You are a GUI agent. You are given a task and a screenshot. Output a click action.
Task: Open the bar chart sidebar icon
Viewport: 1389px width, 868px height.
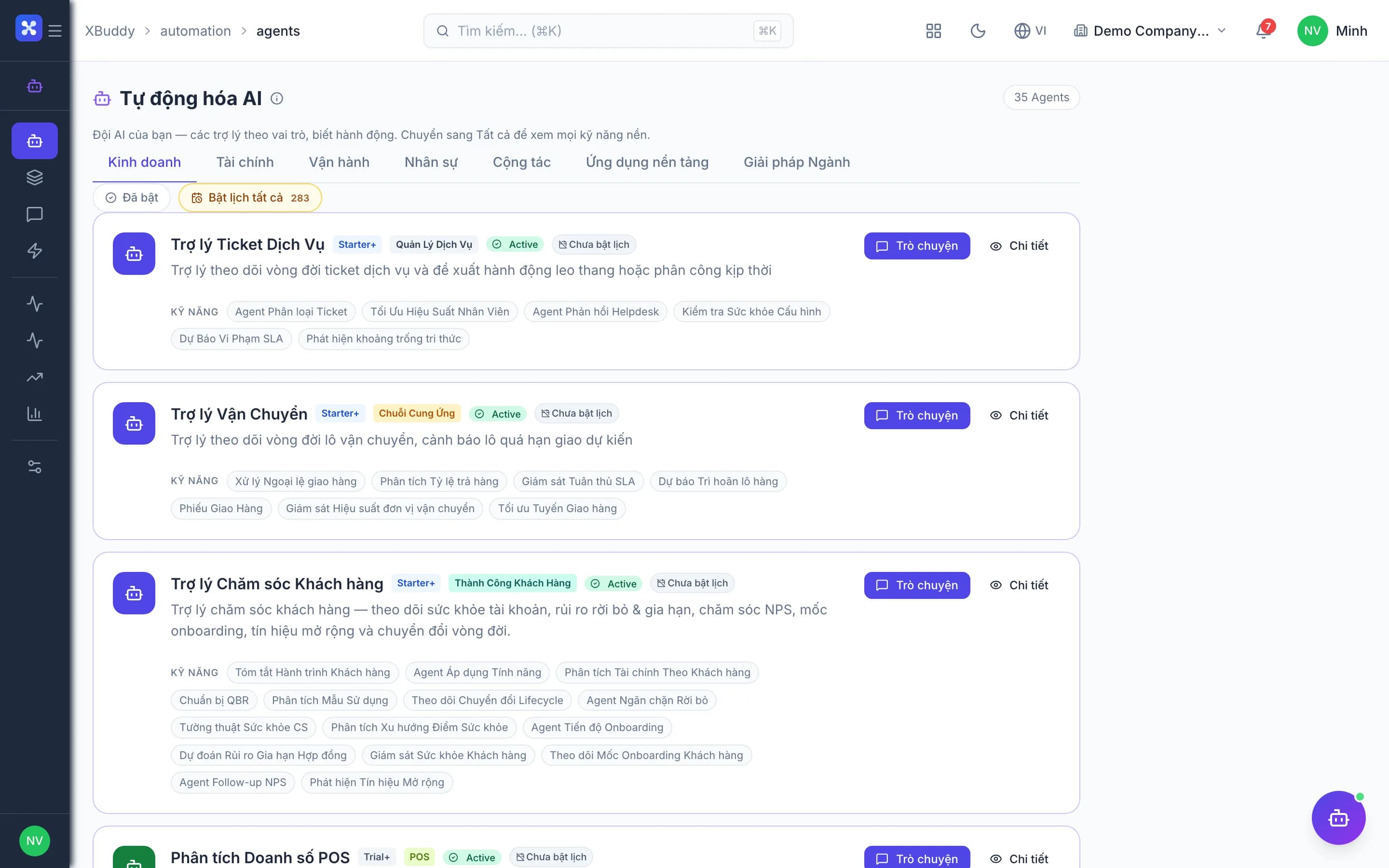pos(34,414)
